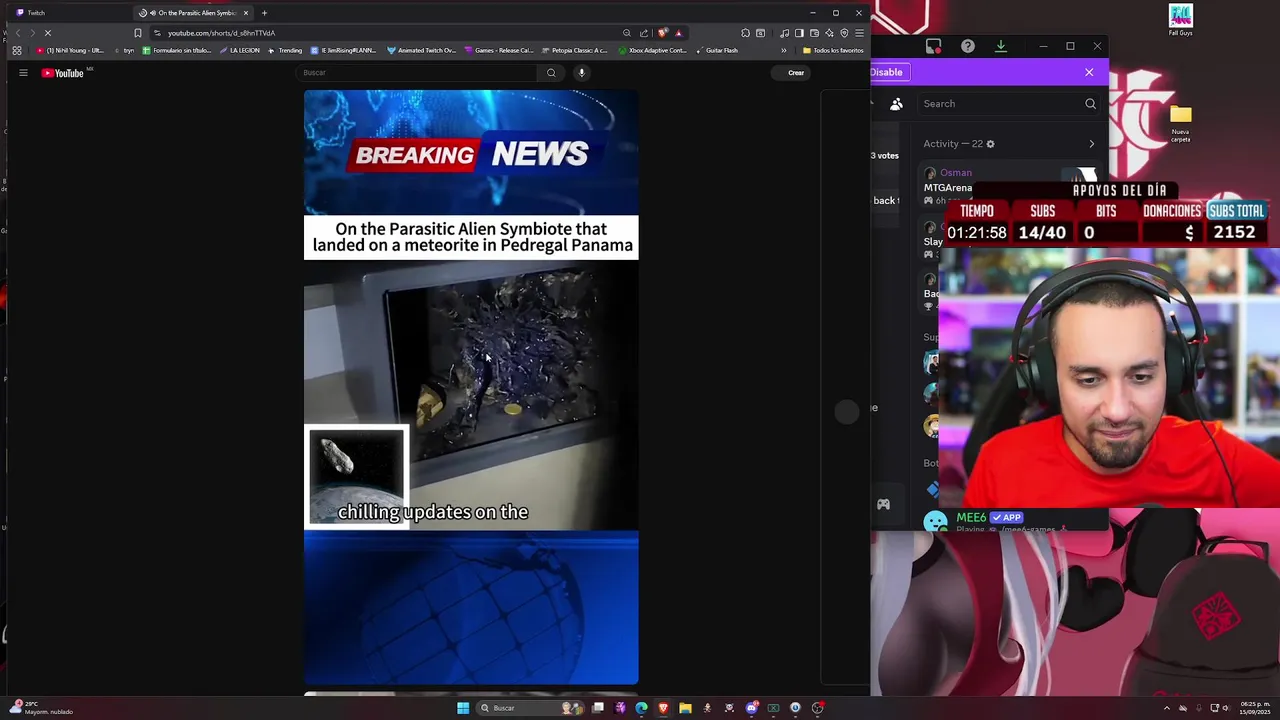Image resolution: width=1280 pixels, height=720 pixels.
Task: Open the LA LEGION bookmark
Action: point(239,50)
